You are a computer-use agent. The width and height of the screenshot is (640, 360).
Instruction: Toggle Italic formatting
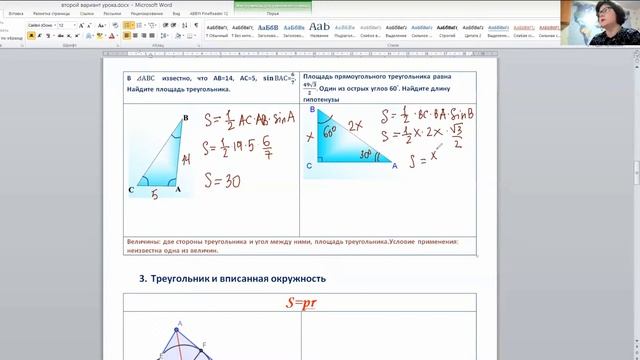tap(40, 36)
